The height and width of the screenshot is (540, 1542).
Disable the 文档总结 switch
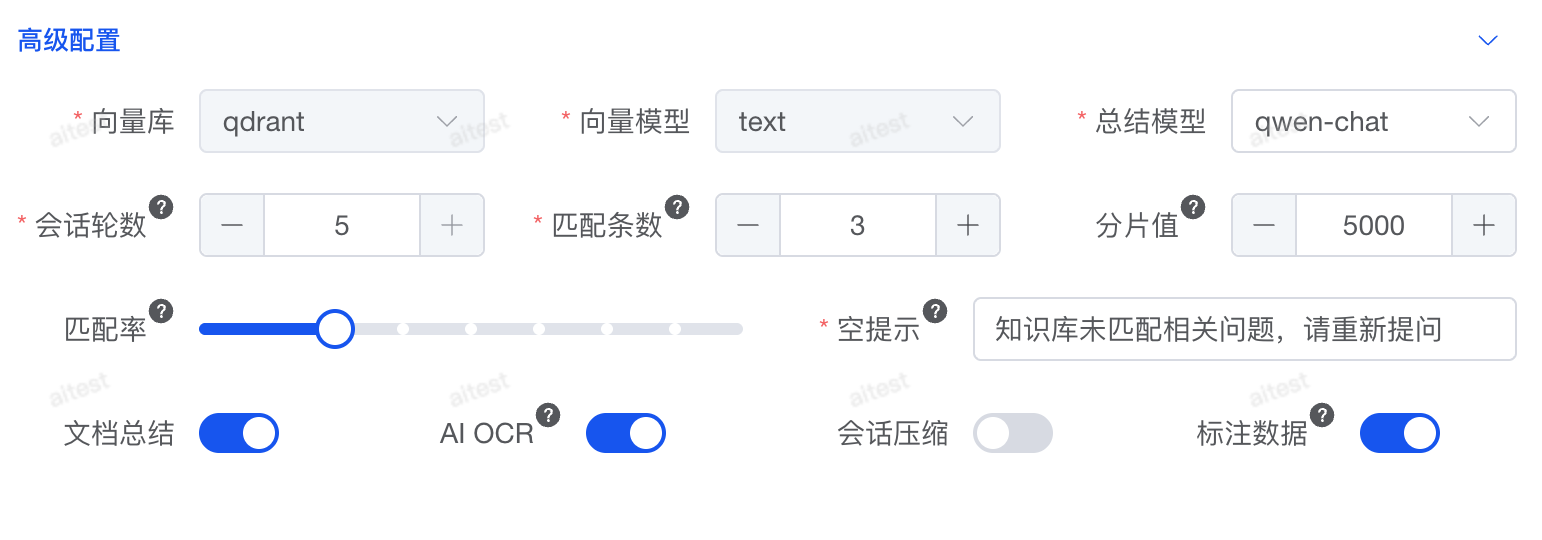239,433
